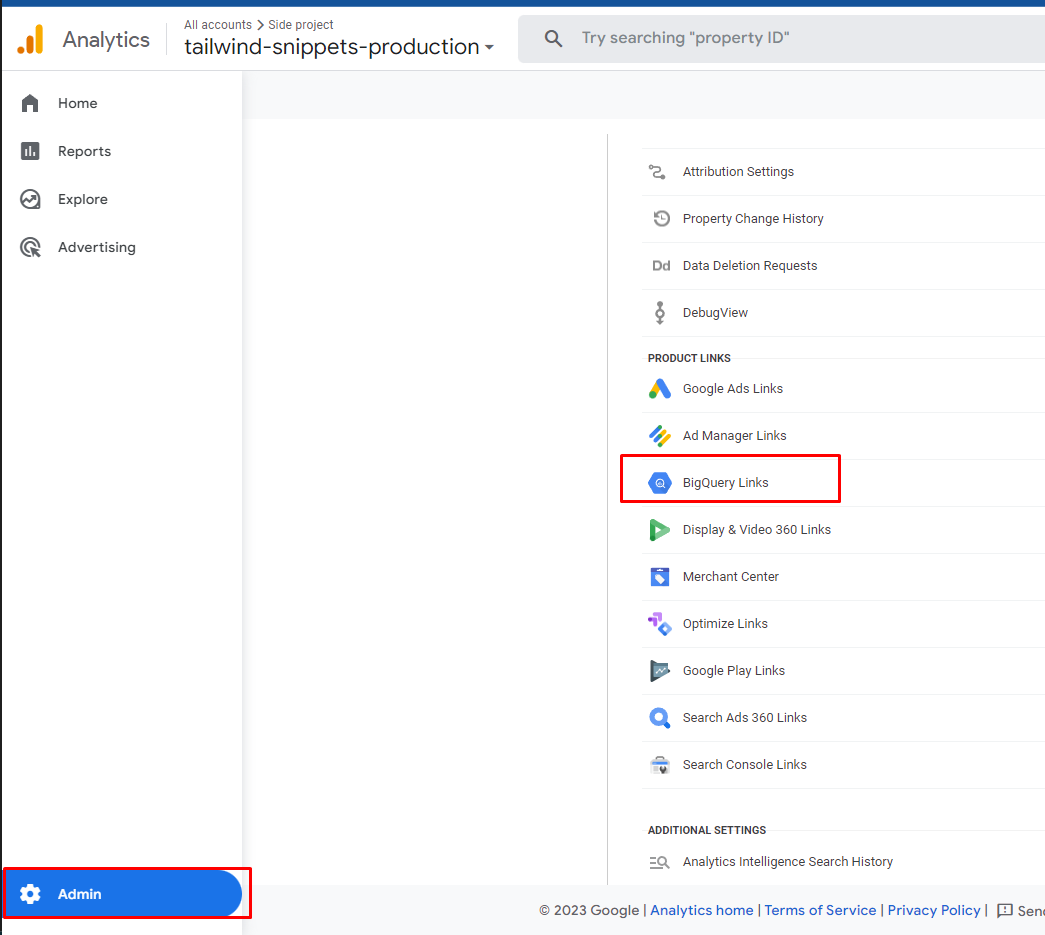
Task: Navigate to the Explore section
Action: (82, 199)
